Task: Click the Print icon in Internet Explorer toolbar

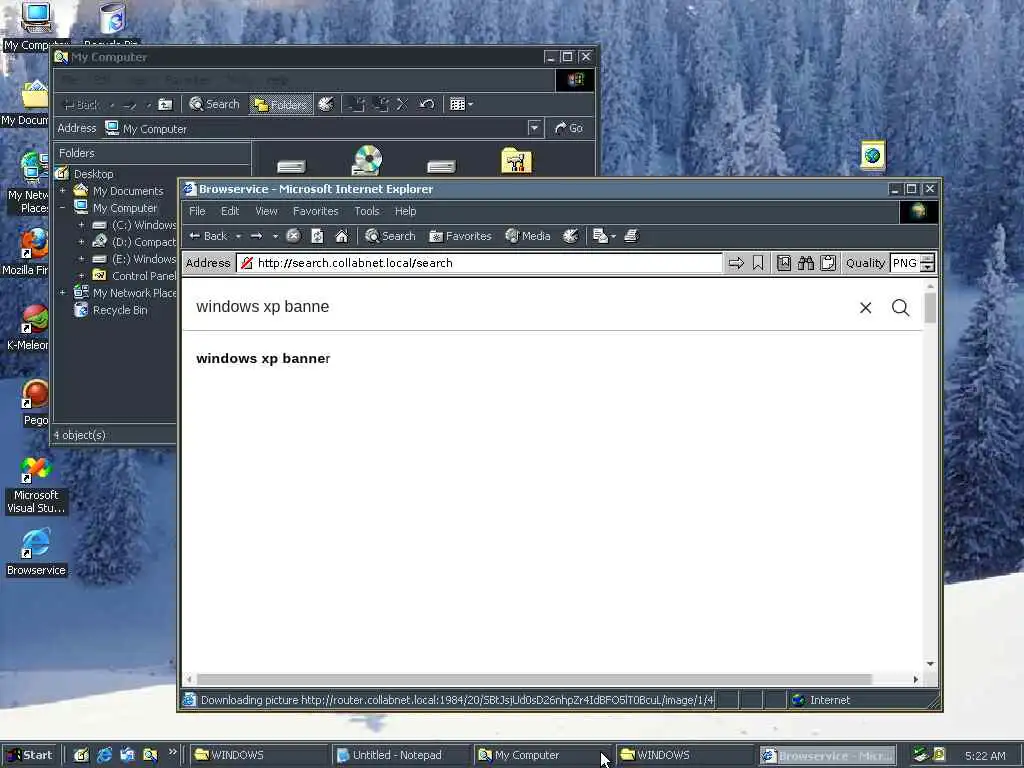Action: coord(631,236)
